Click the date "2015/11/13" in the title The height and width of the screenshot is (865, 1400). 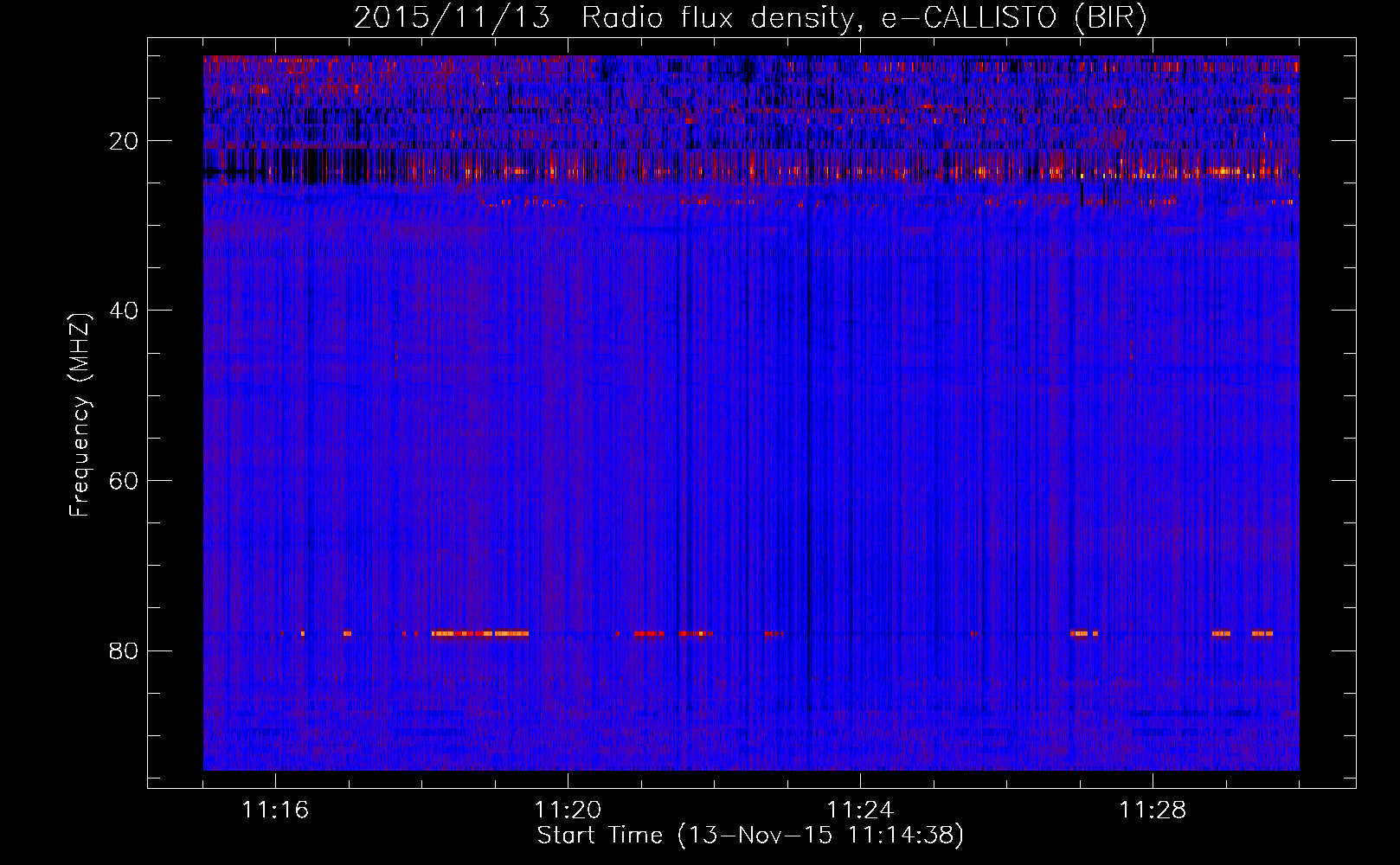452,18
